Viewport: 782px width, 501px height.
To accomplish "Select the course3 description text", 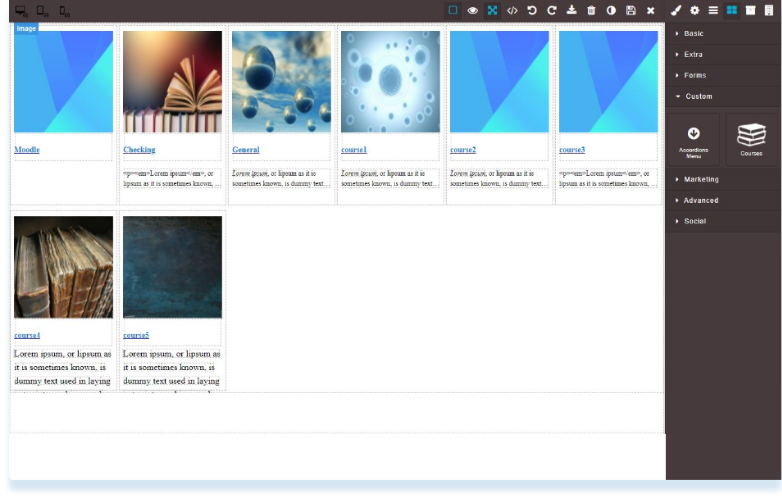I will point(608,178).
